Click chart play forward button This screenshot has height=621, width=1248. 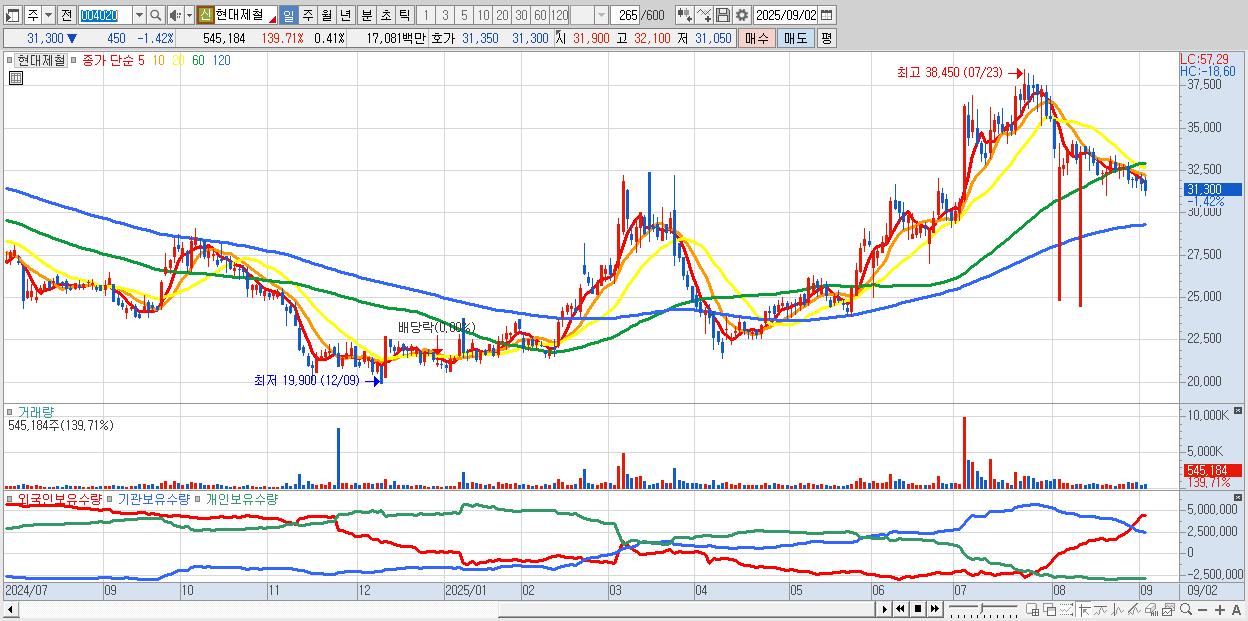[885, 609]
